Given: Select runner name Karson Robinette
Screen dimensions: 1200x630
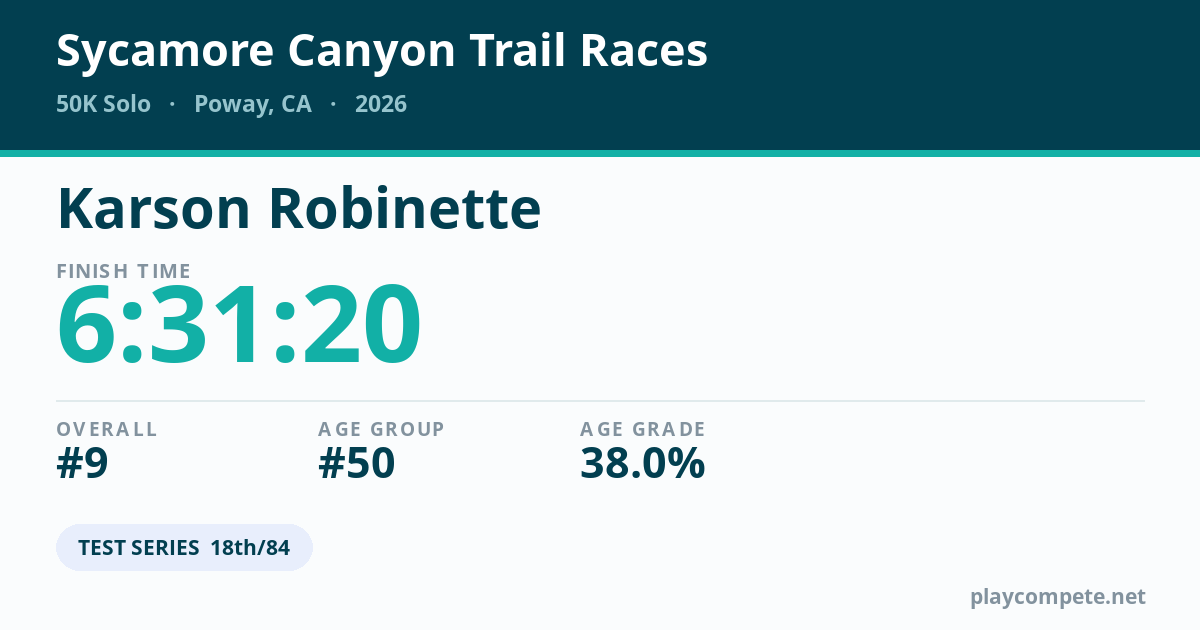Looking at the screenshot, I should tap(299, 209).
